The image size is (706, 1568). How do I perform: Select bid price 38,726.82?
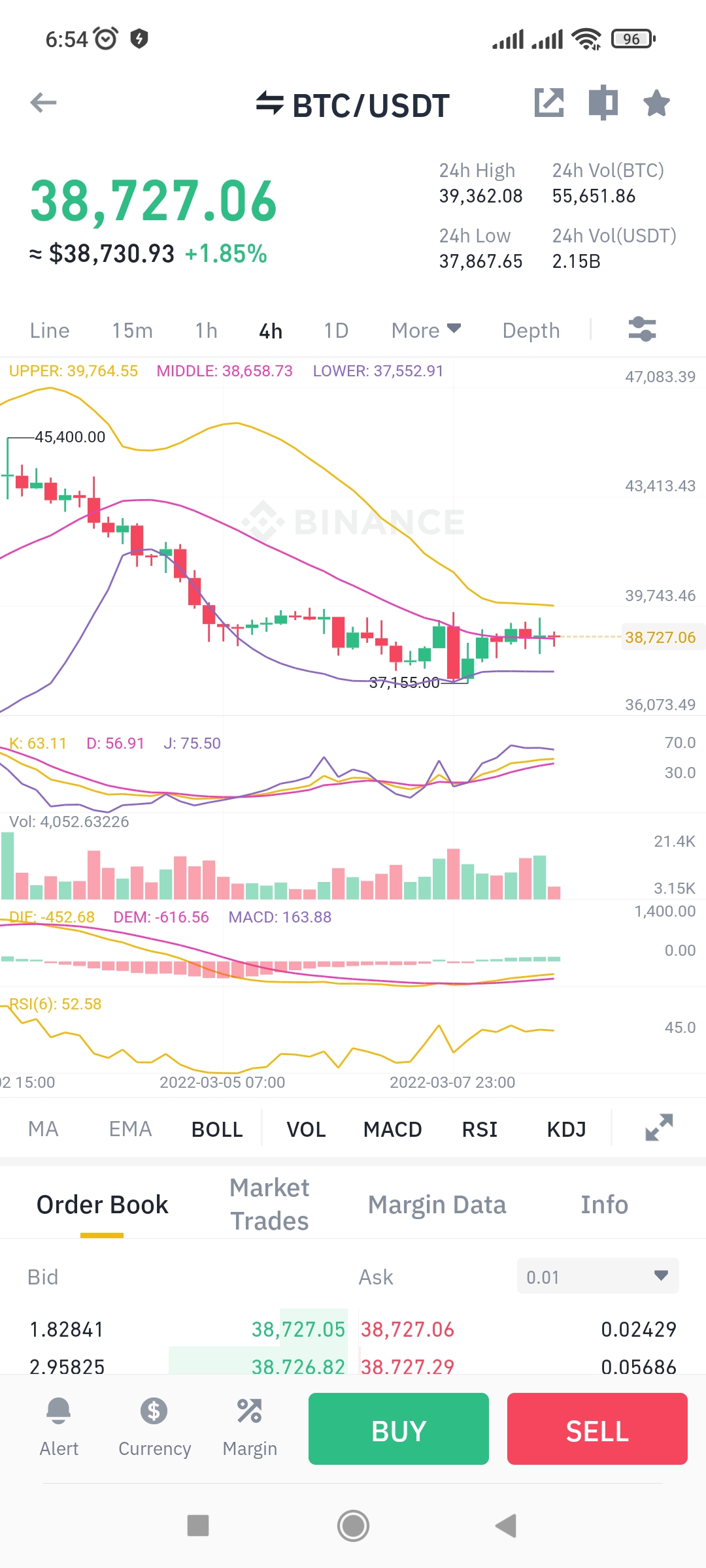click(298, 1365)
